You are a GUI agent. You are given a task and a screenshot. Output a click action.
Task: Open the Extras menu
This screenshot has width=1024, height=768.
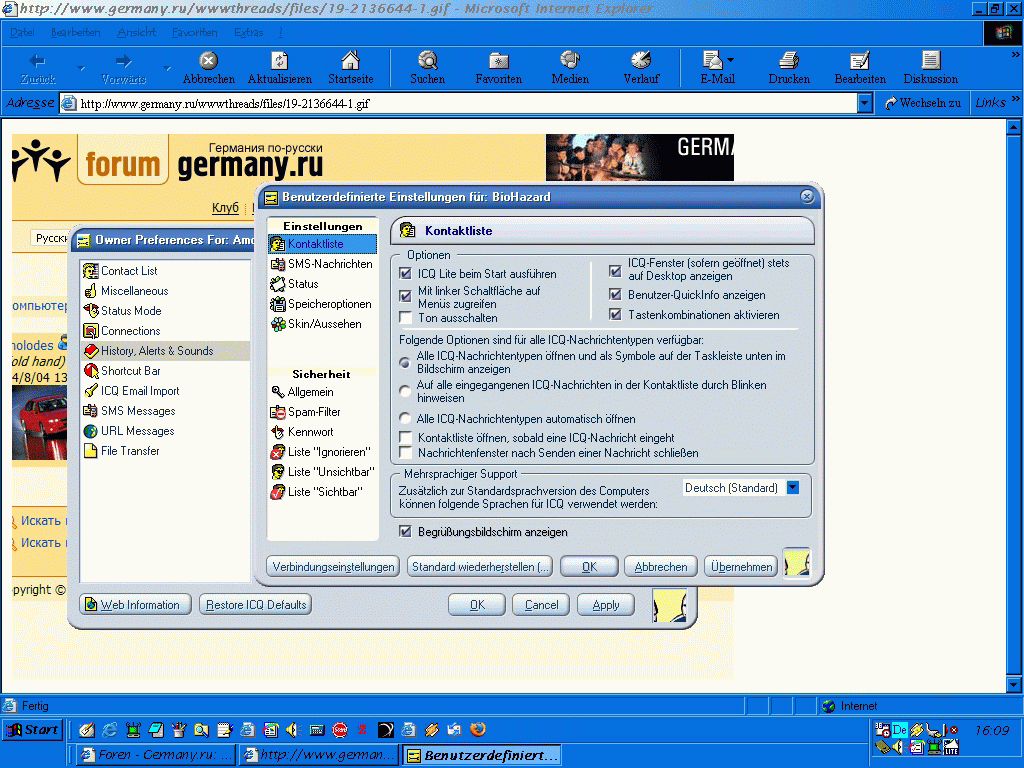click(249, 32)
